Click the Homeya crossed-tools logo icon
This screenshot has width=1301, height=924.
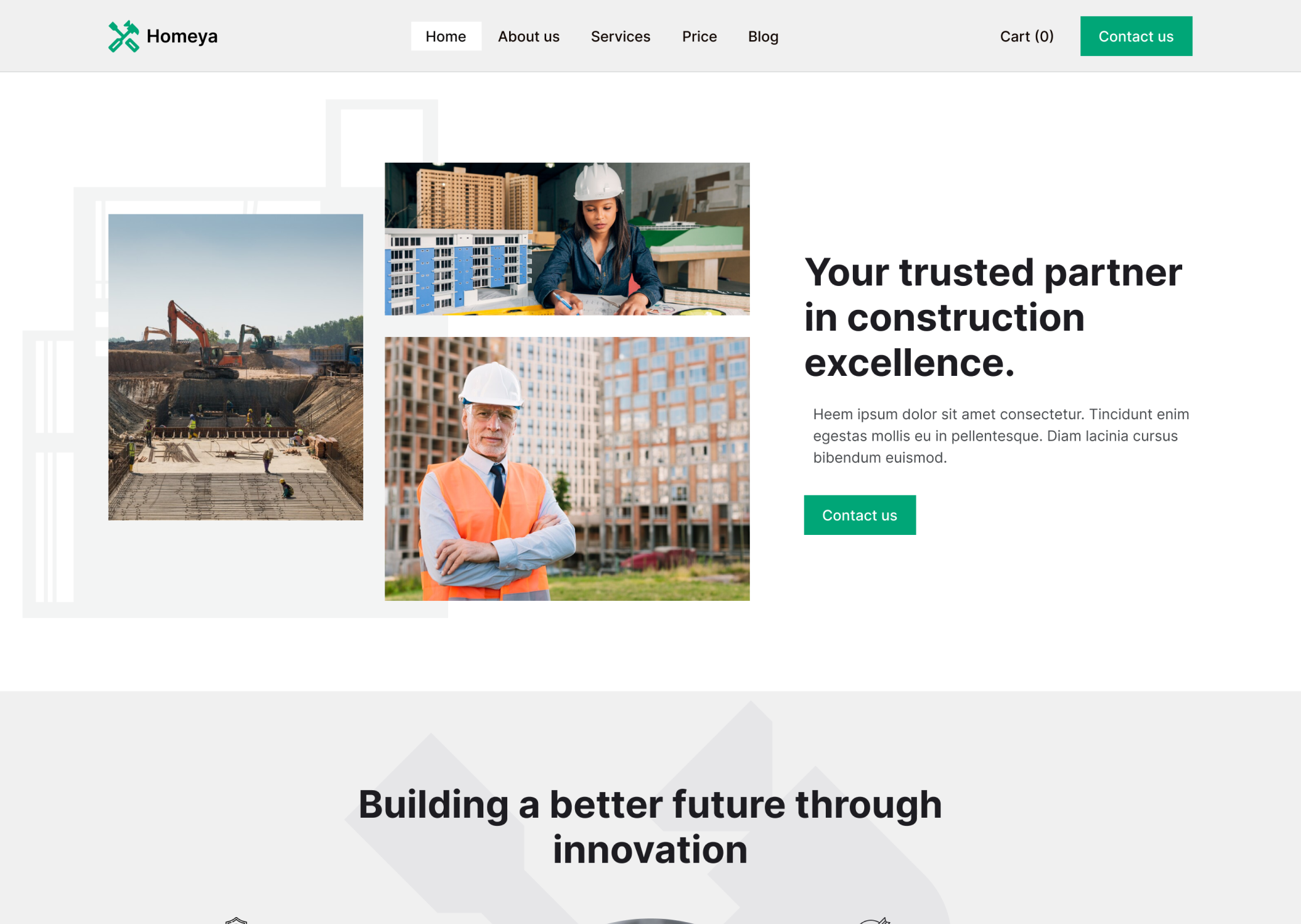[x=123, y=36]
